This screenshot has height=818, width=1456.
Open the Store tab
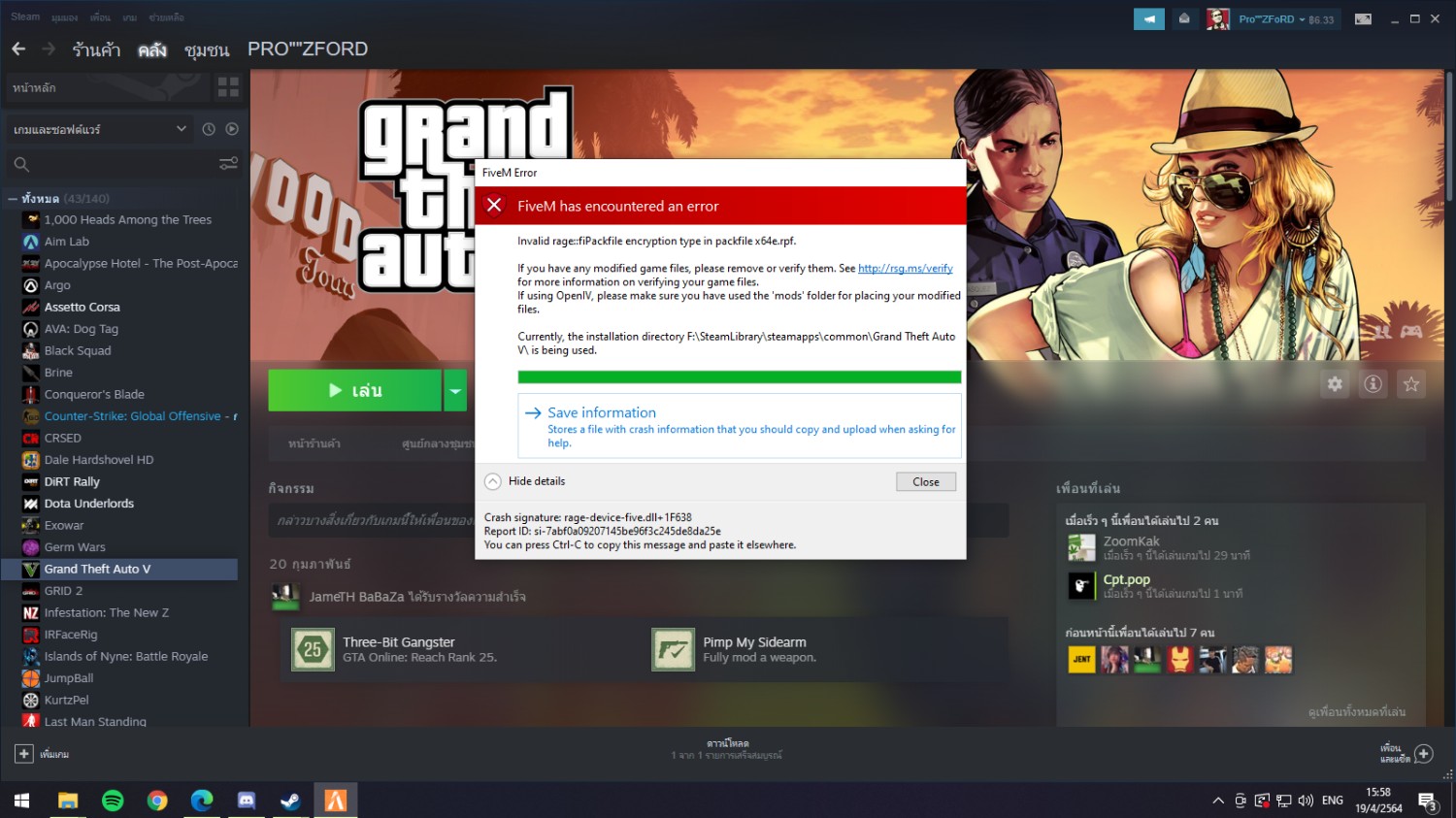click(x=96, y=49)
